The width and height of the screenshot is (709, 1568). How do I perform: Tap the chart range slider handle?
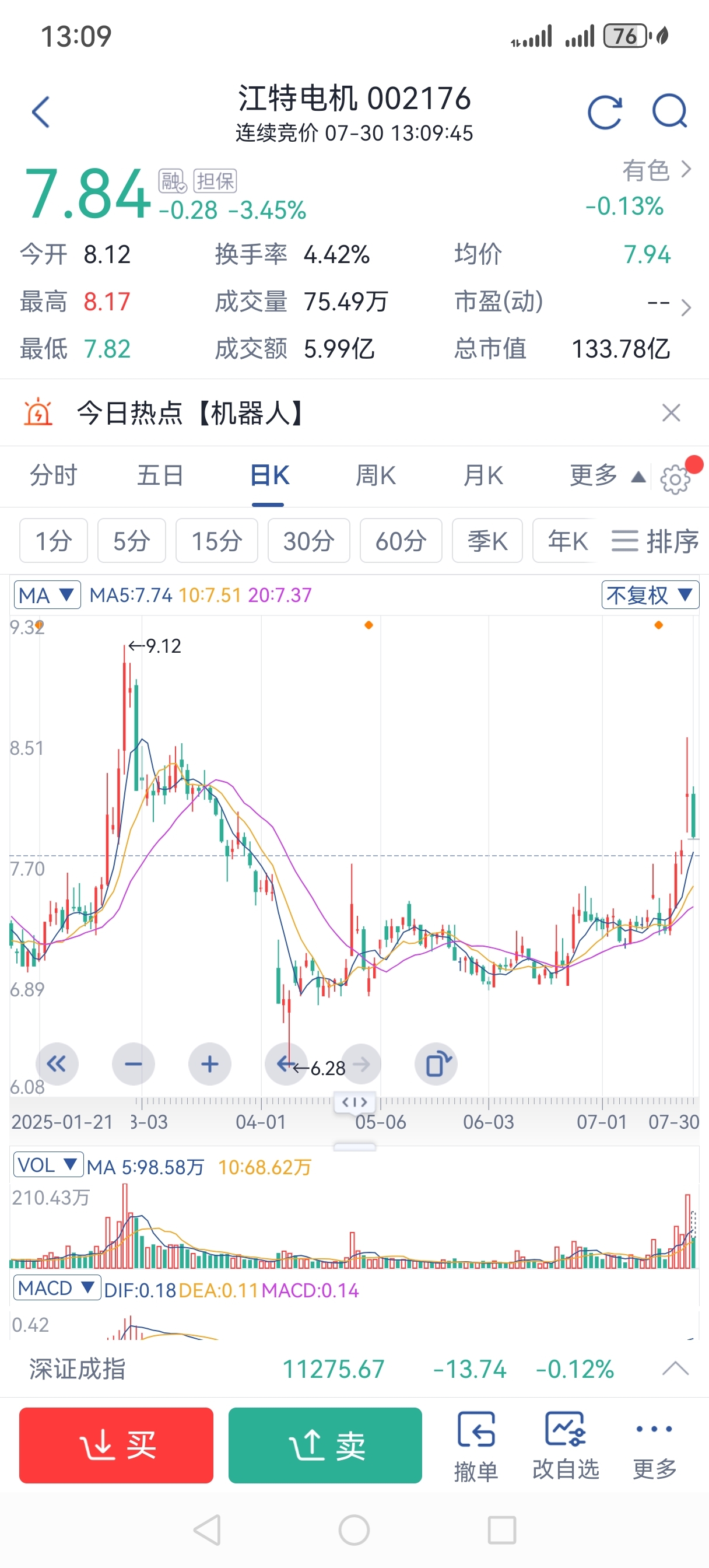355,1102
